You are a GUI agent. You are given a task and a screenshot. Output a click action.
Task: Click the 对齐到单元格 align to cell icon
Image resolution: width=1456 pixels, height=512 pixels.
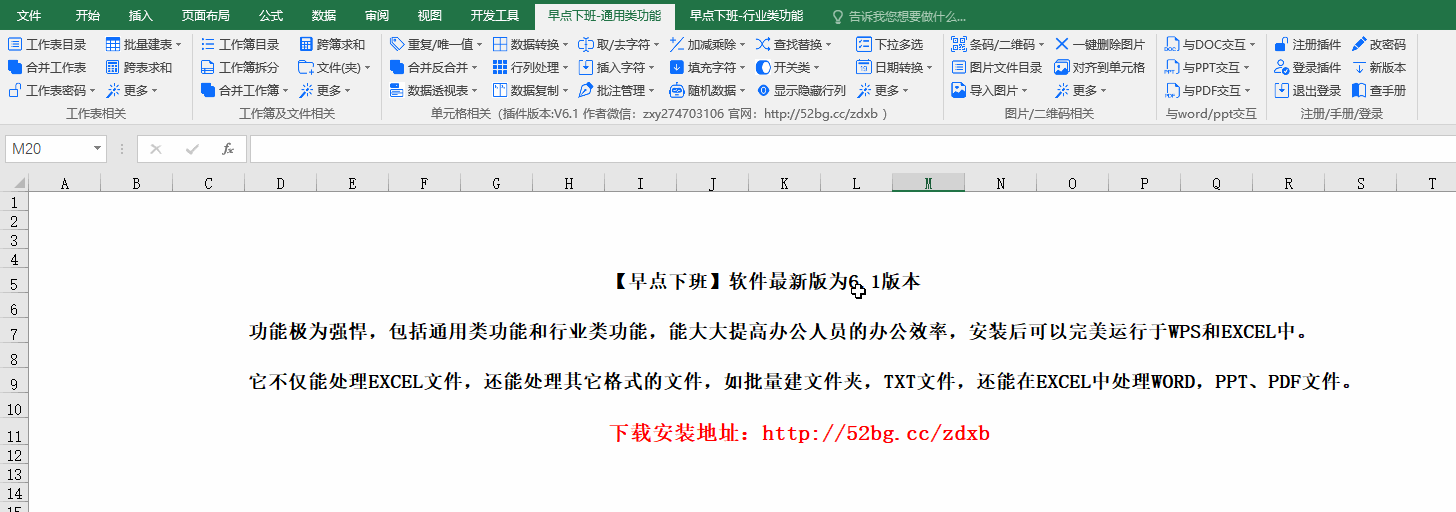point(1062,67)
